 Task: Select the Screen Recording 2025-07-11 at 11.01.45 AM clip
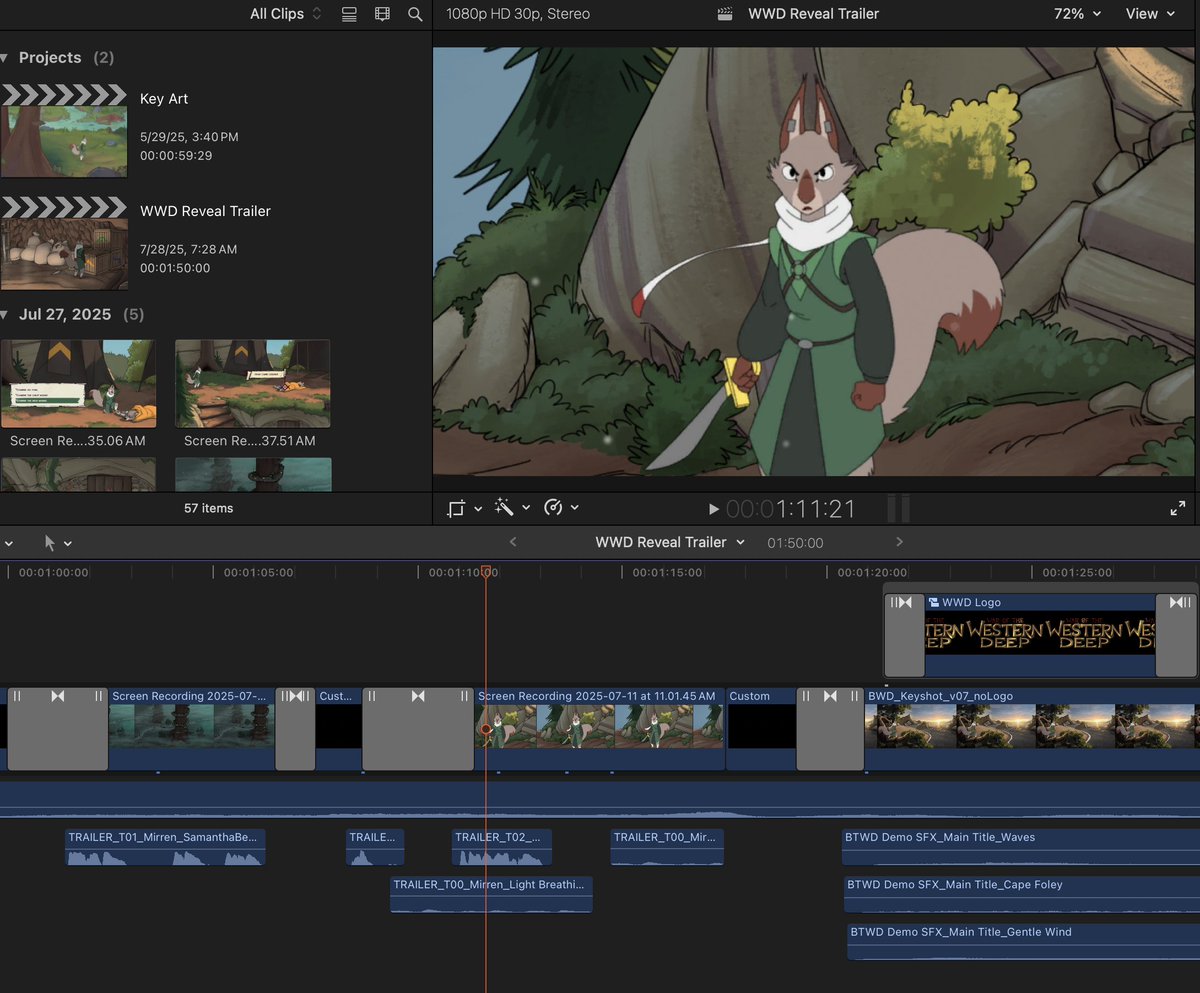[600, 727]
